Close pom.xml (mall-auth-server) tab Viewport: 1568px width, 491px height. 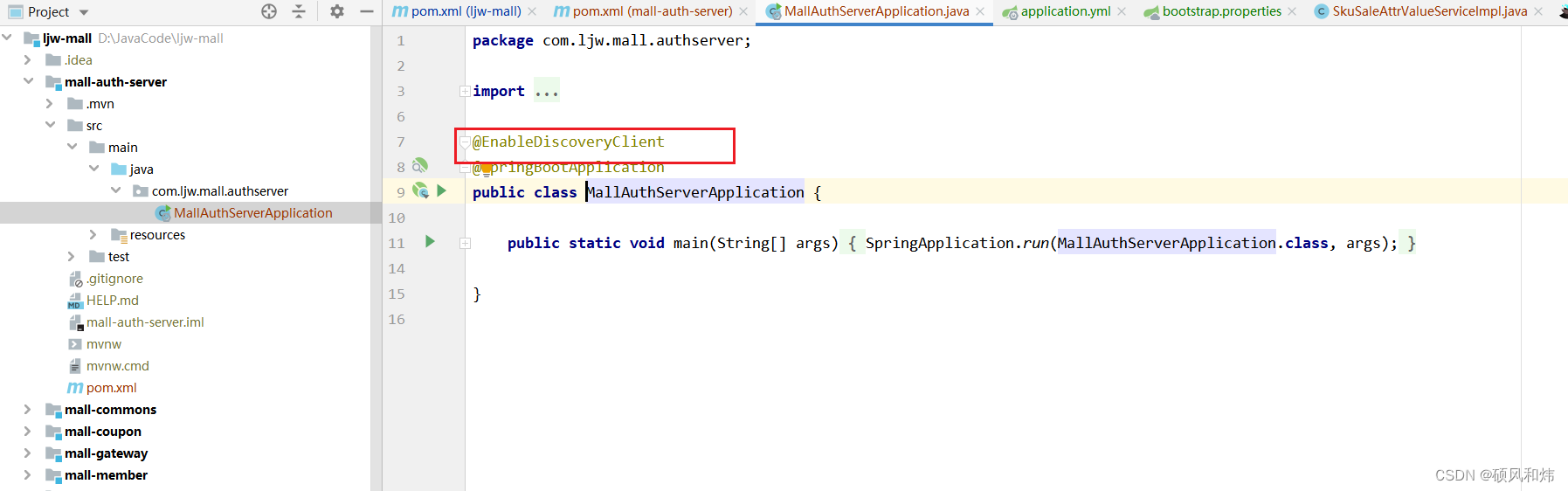tap(743, 11)
